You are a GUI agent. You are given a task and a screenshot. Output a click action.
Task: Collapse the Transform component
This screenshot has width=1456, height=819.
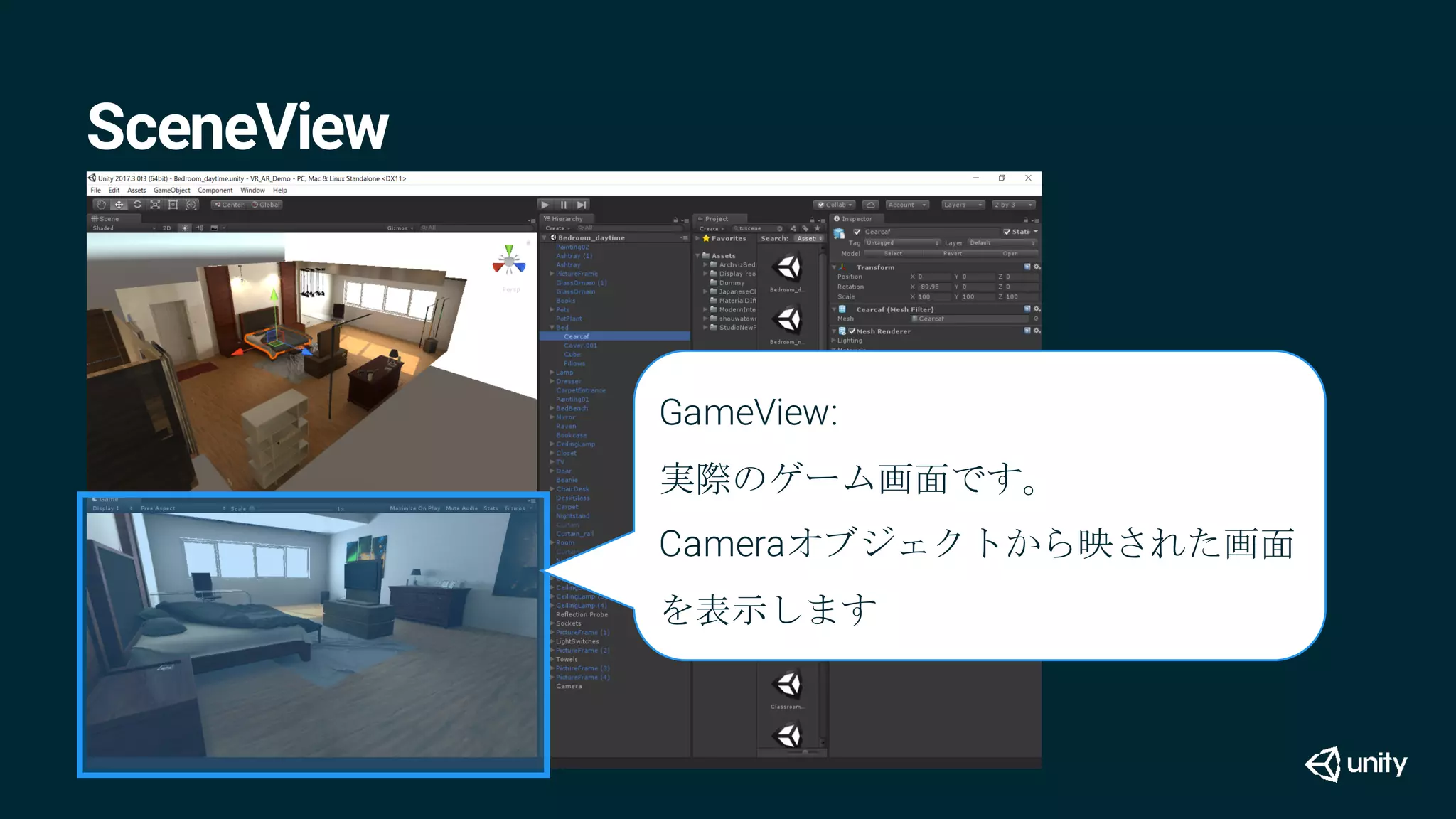click(x=834, y=267)
